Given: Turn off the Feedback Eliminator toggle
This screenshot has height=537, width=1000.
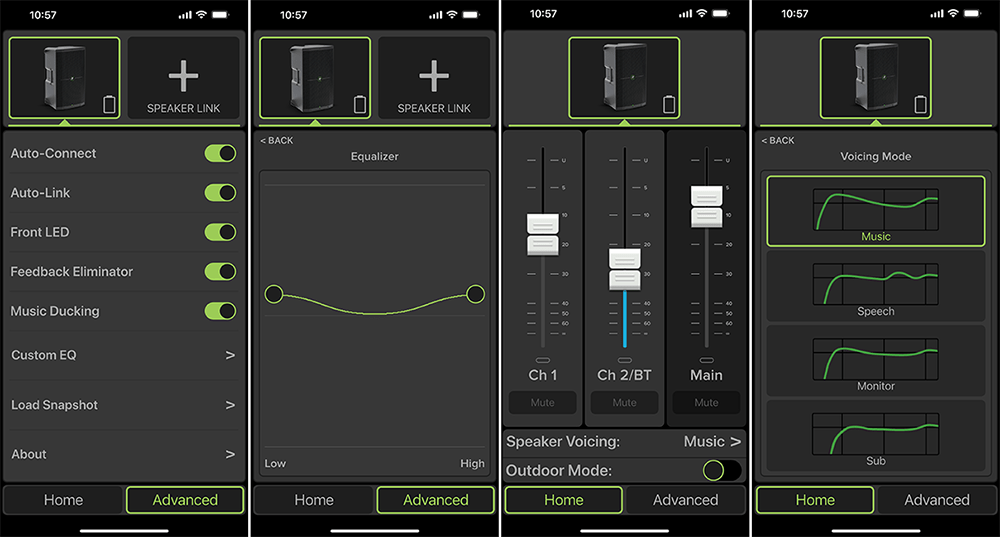Looking at the screenshot, I should click(x=220, y=271).
